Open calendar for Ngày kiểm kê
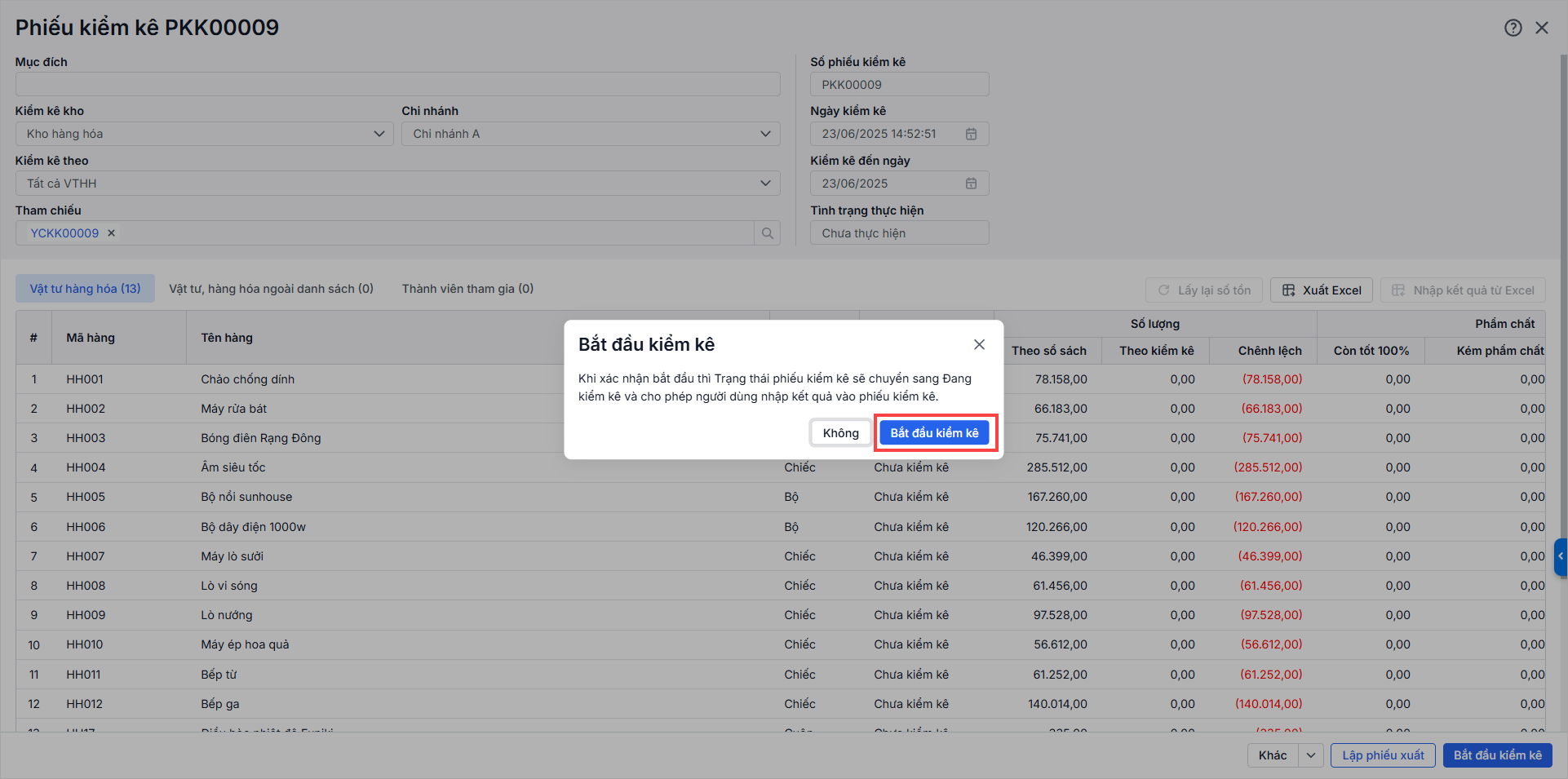 coord(971,134)
